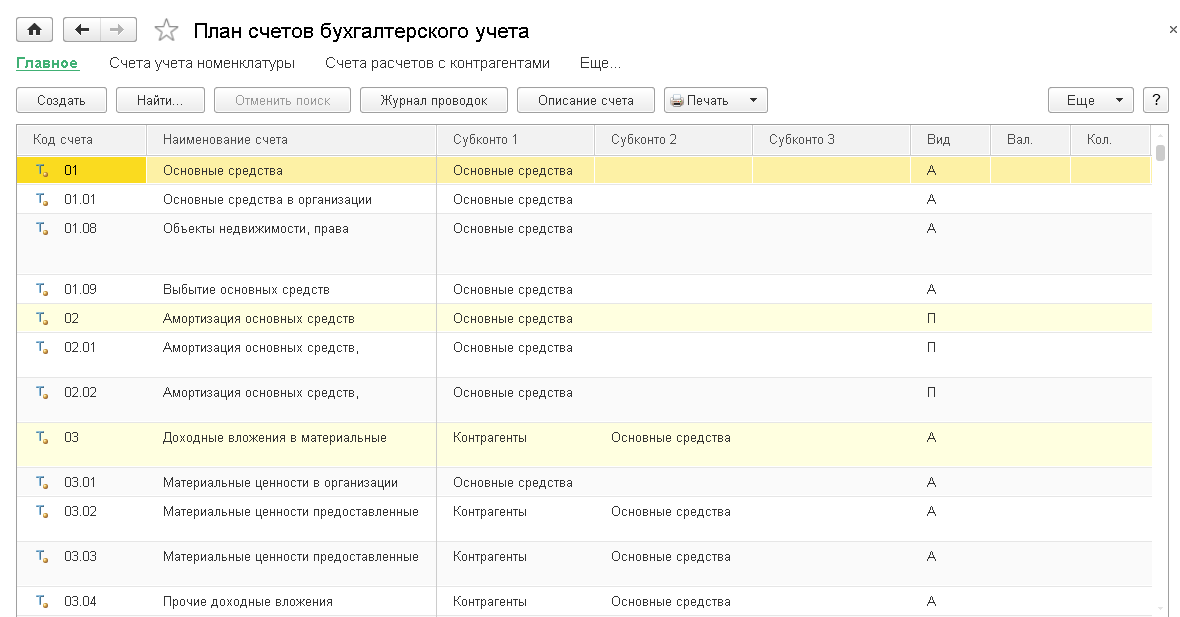Add page to favorites with star icon
This screenshot has height=617, width=1180.
[x=167, y=31]
